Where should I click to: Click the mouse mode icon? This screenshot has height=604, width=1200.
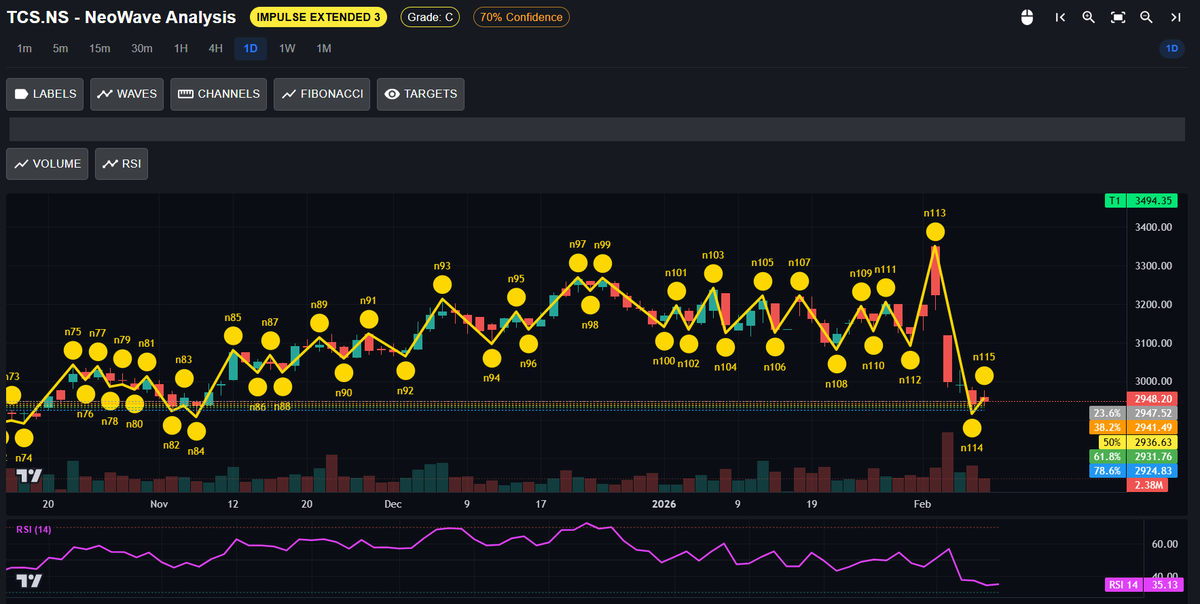click(1026, 17)
